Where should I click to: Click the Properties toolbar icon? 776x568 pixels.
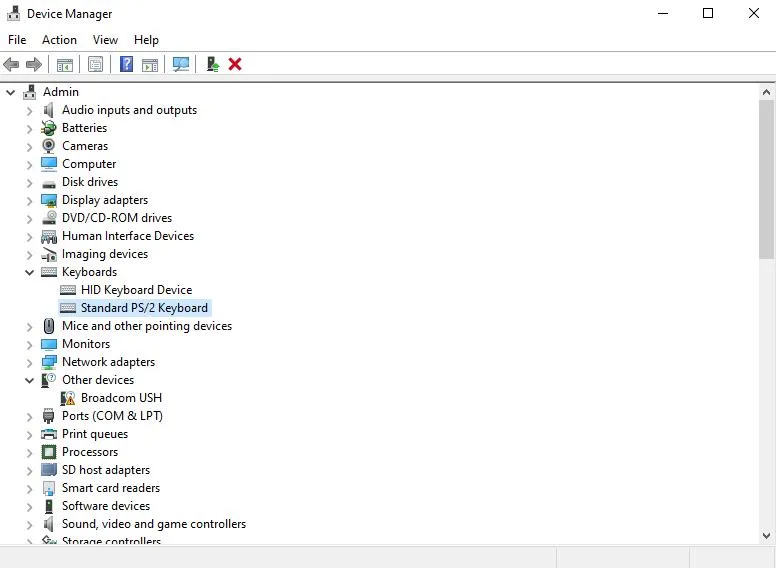[95, 64]
